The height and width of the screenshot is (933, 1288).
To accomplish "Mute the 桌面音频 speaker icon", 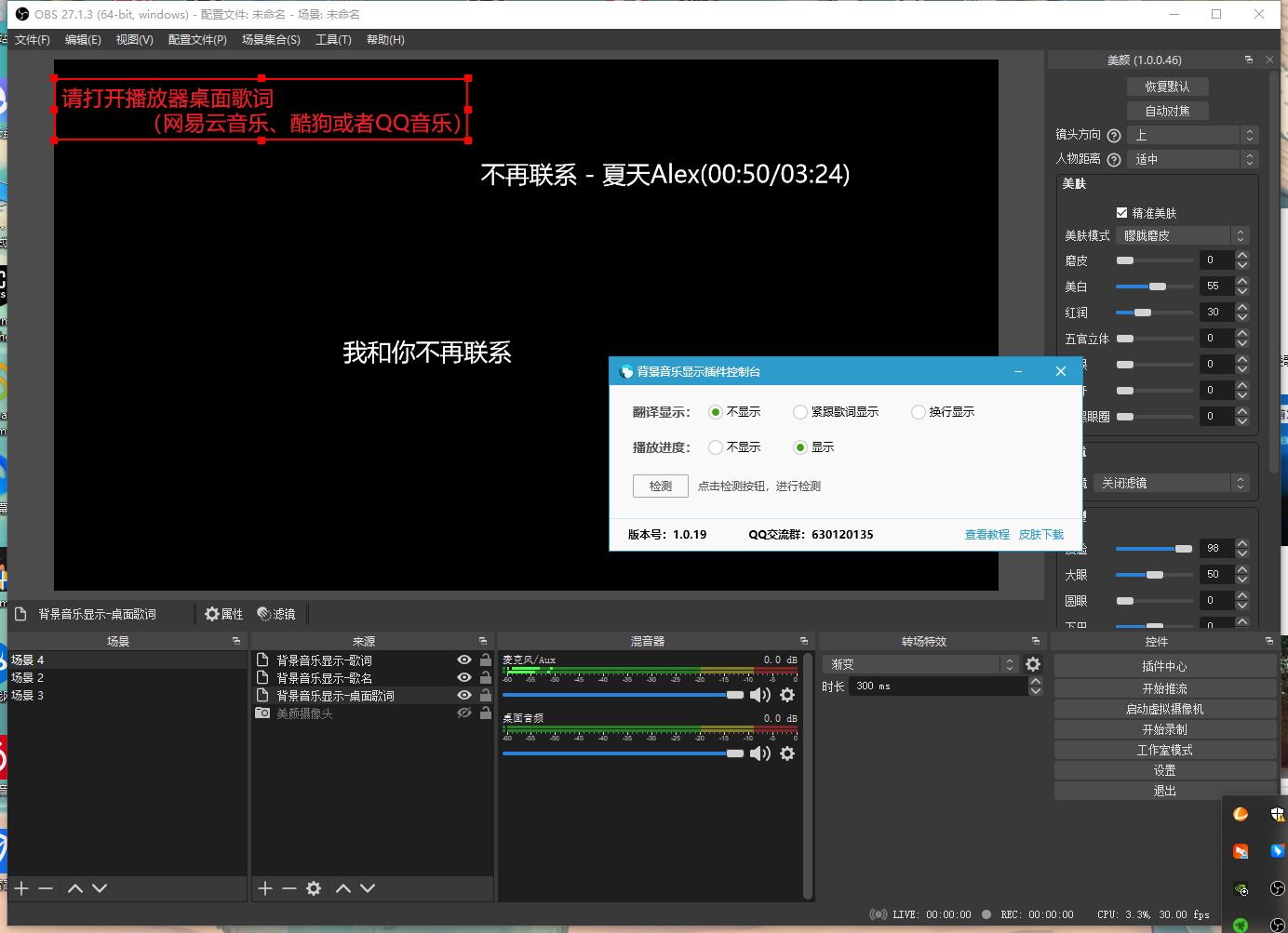I will pyautogui.click(x=759, y=753).
